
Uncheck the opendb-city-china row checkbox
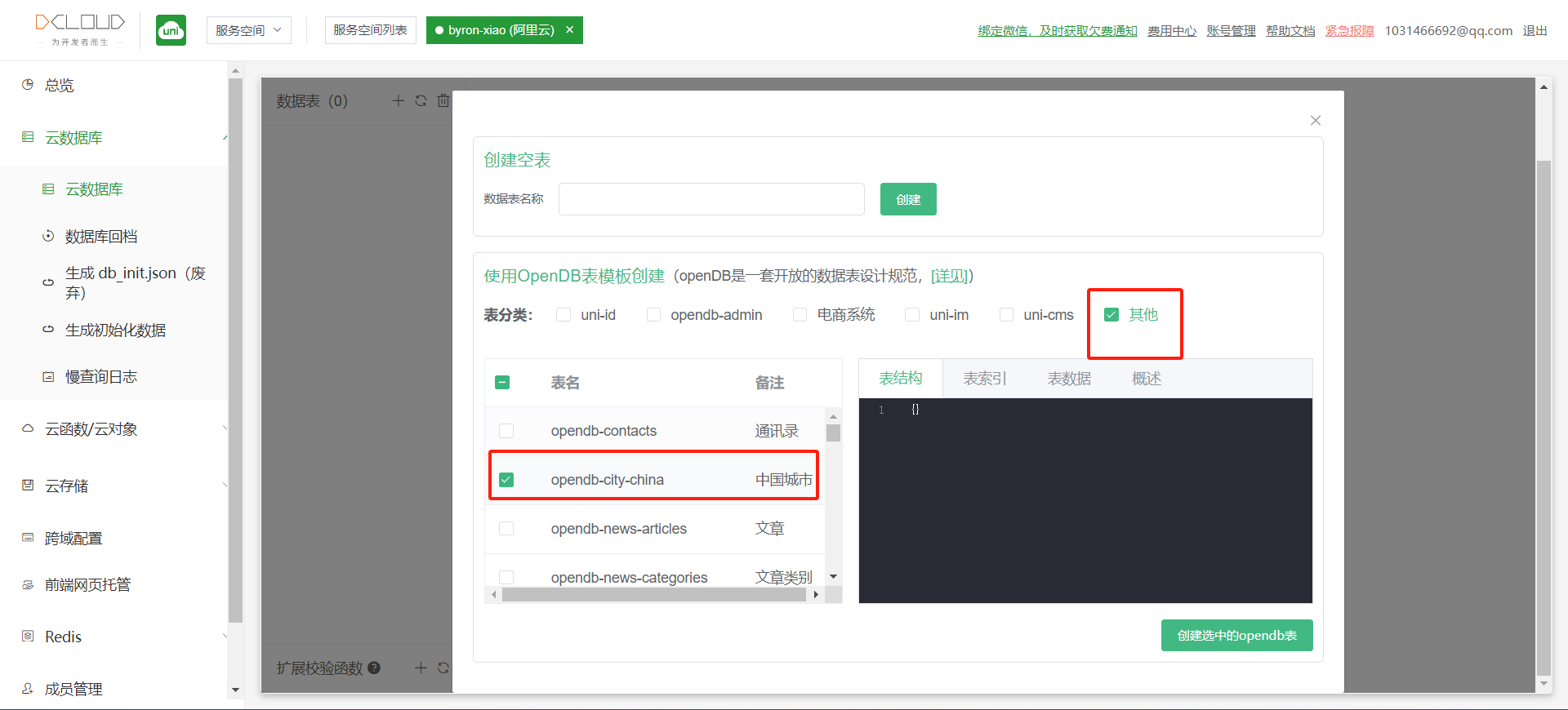506,480
